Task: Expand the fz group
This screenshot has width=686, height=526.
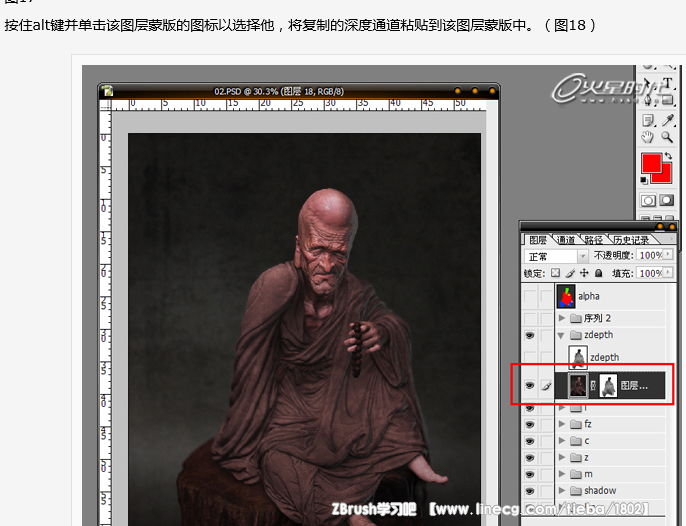Action: [x=562, y=424]
